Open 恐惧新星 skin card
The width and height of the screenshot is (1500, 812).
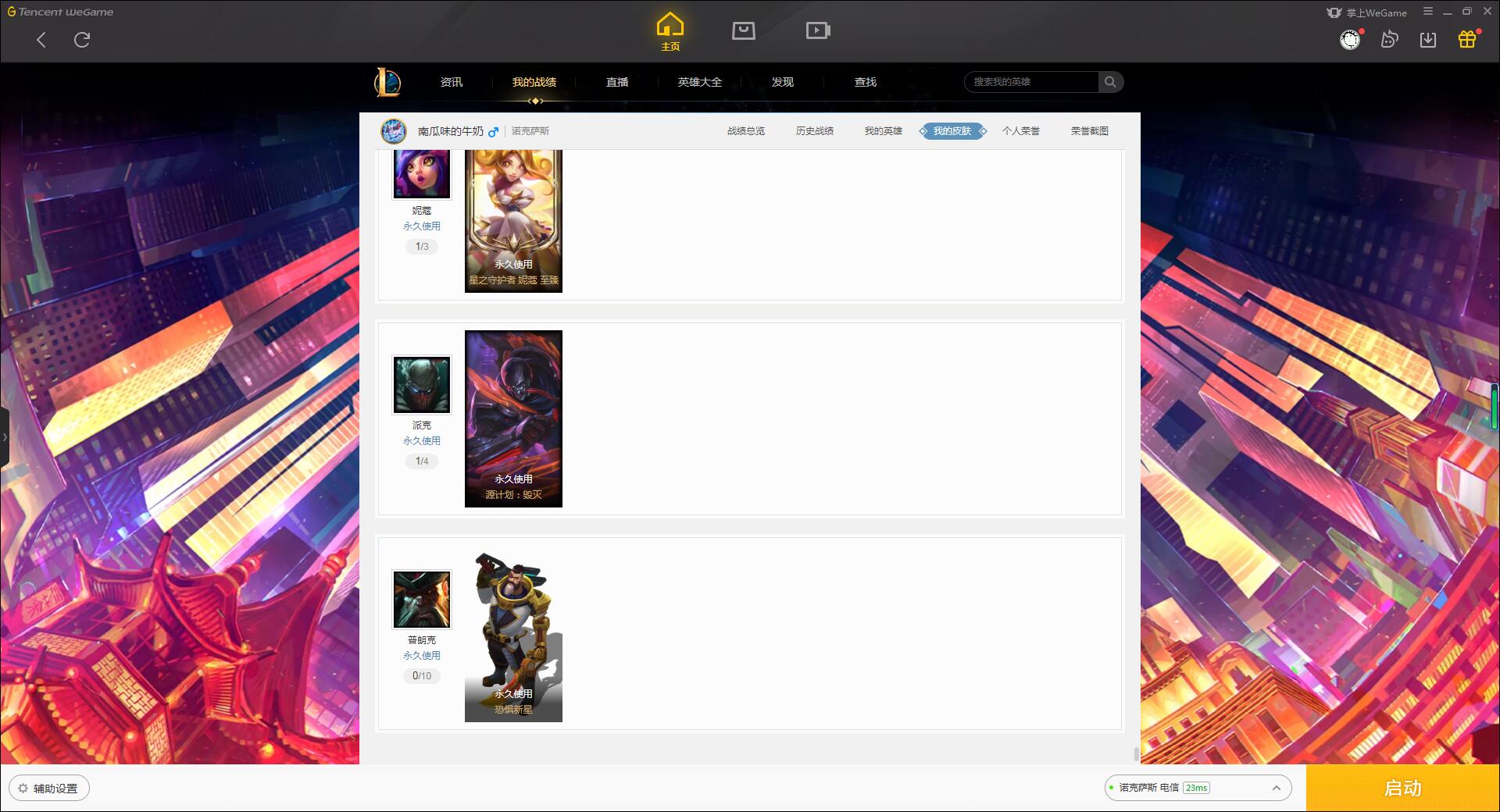click(513, 633)
